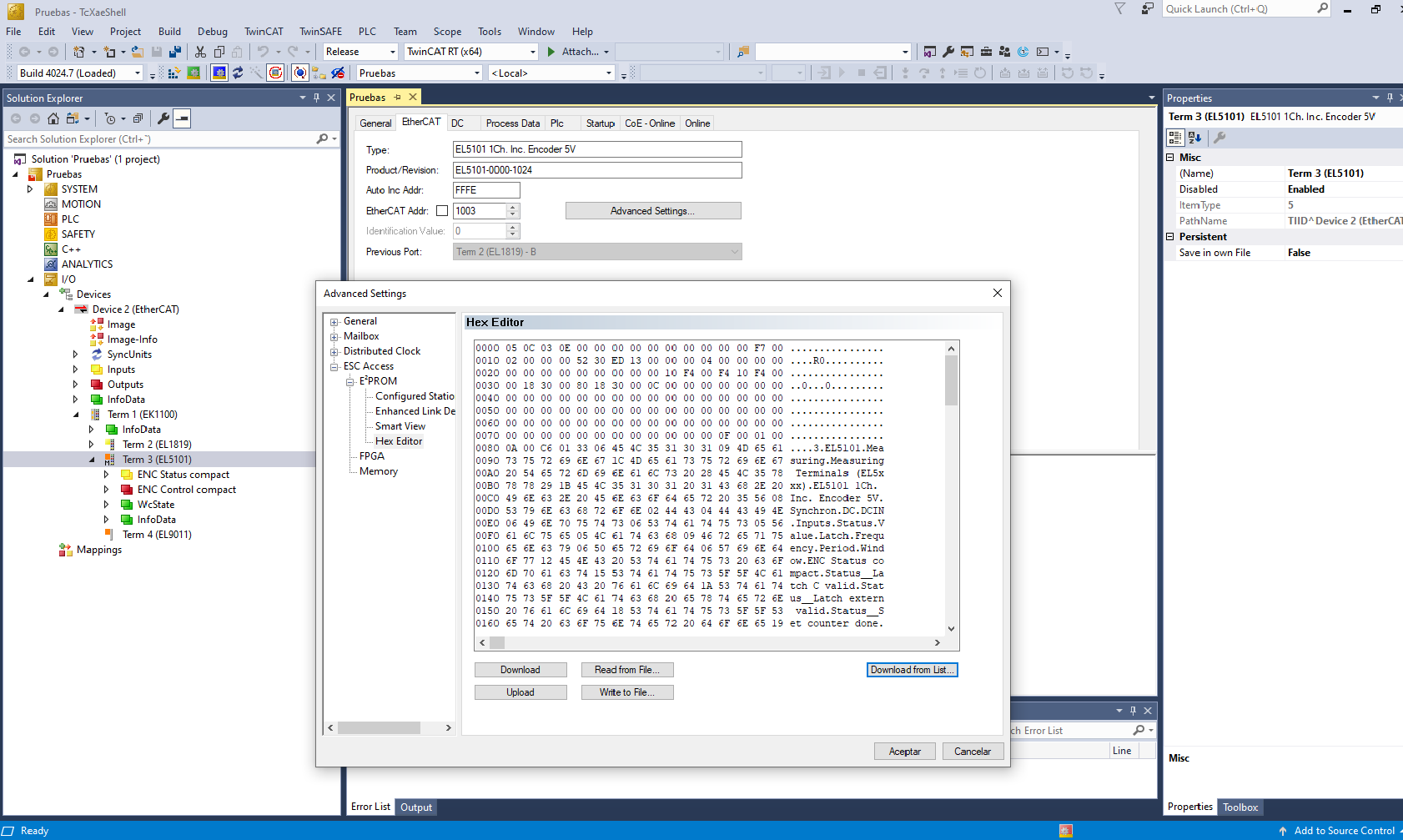
Task: Expand the ENC Status compact node
Action: click(x=106, y=475)
